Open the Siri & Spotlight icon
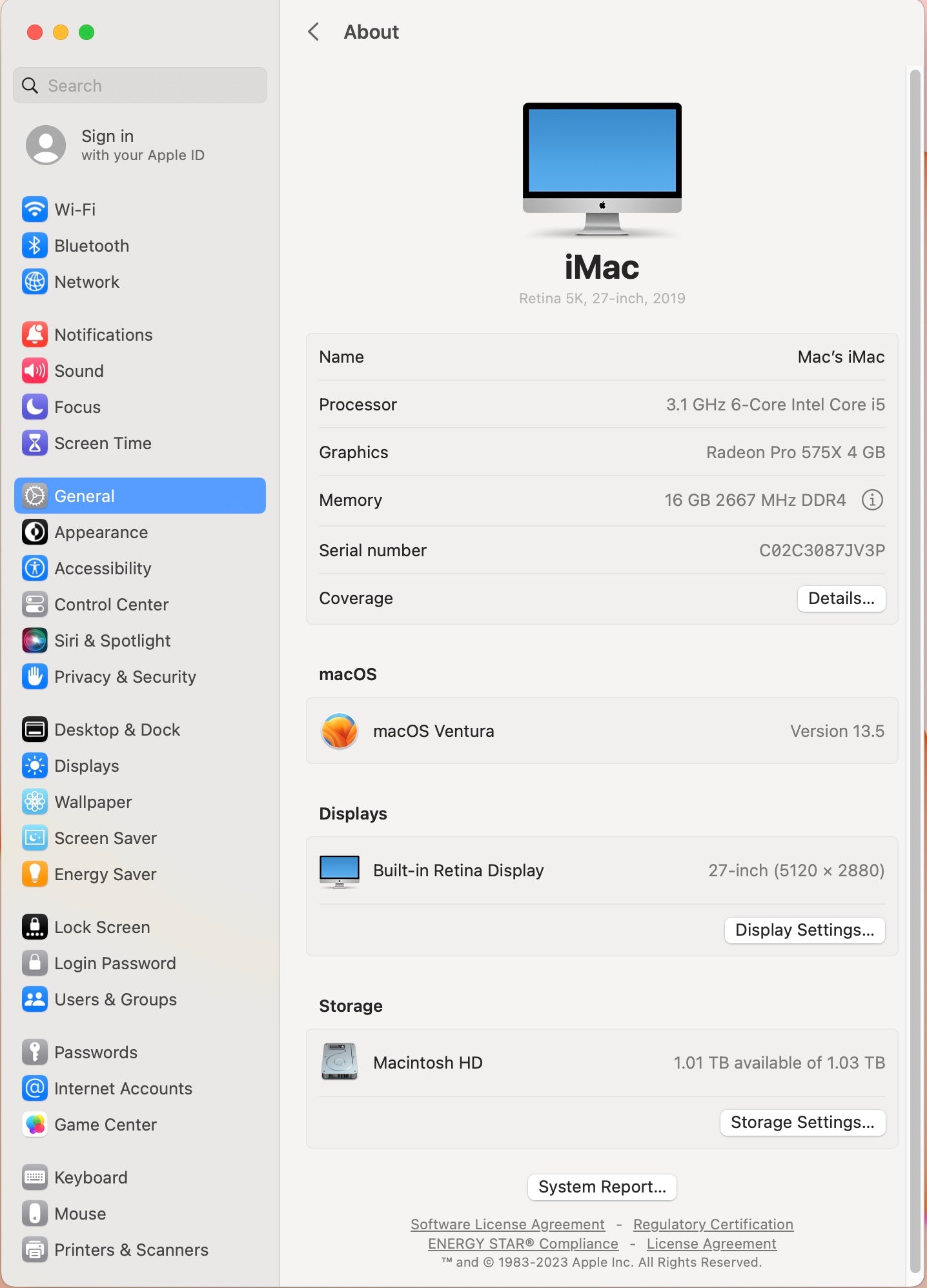Viewport: 927px width, 1288px height. (x=35, y=640)
